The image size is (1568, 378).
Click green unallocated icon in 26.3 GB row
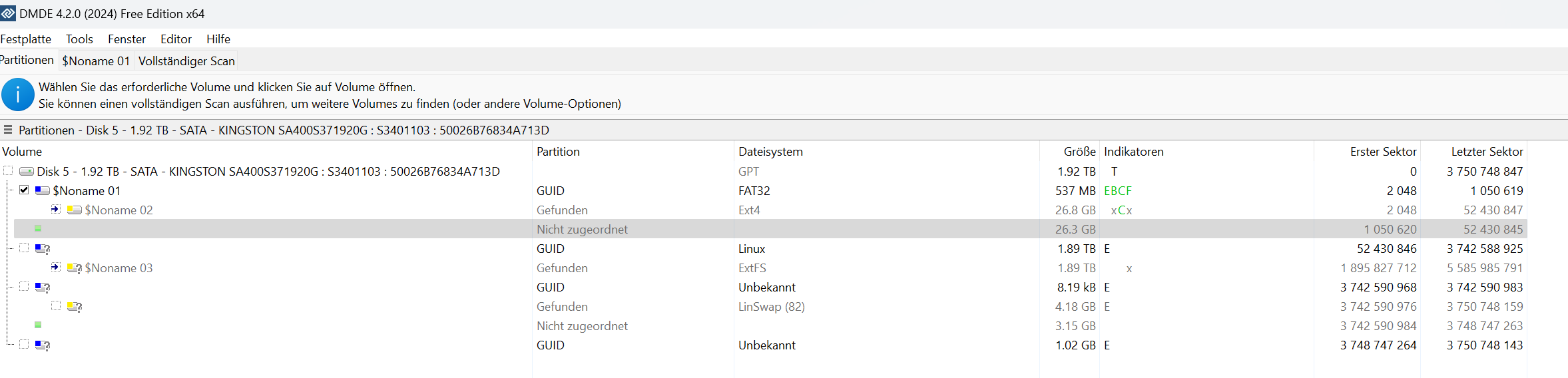click(x=38, y=229)
